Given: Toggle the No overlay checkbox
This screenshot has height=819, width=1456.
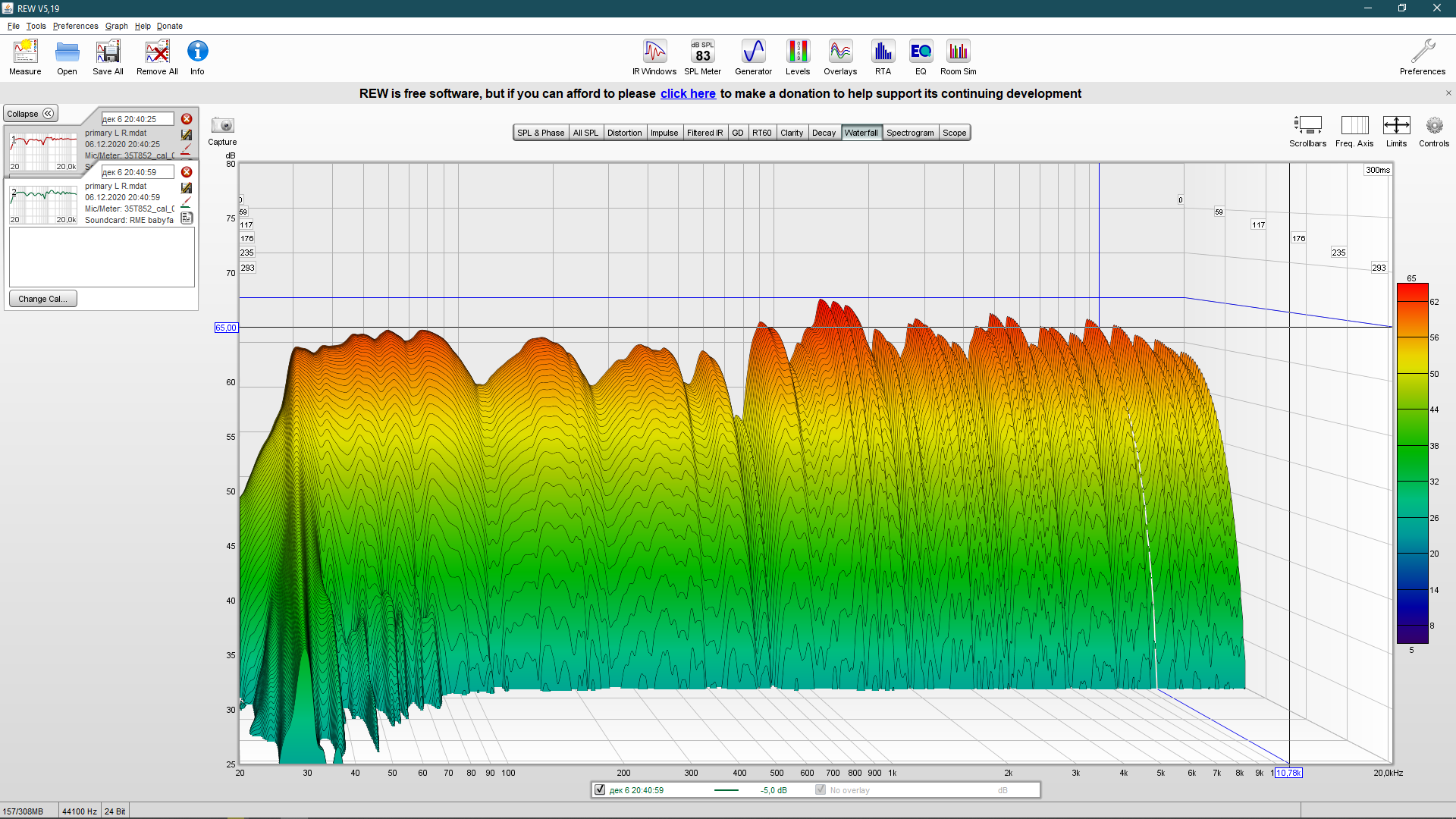Looking at the screenshot, I should pos(821,790).
